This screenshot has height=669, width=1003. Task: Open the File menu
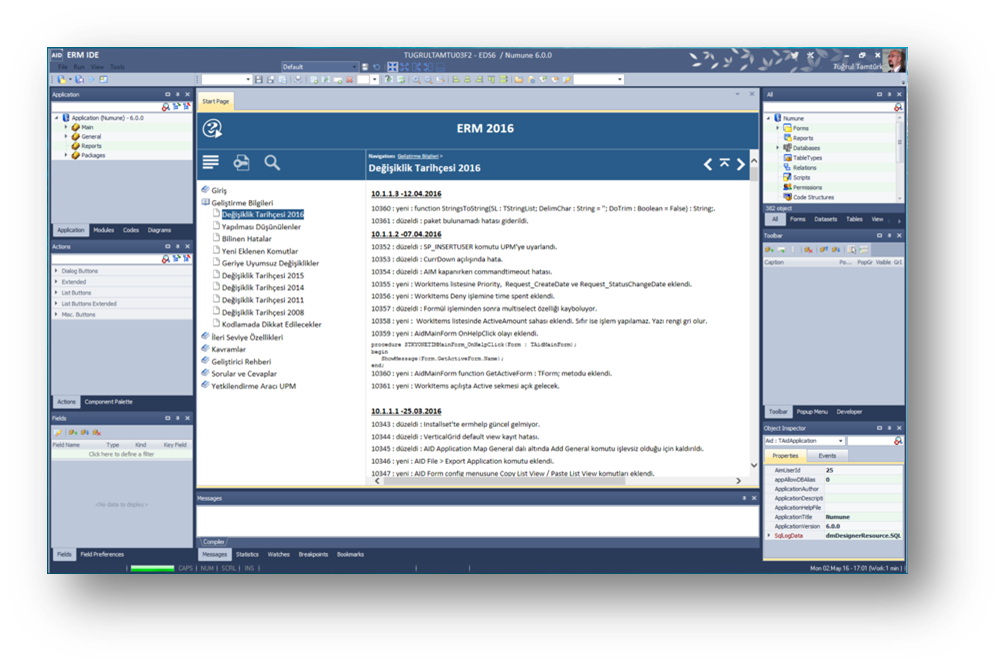point(63,67)
